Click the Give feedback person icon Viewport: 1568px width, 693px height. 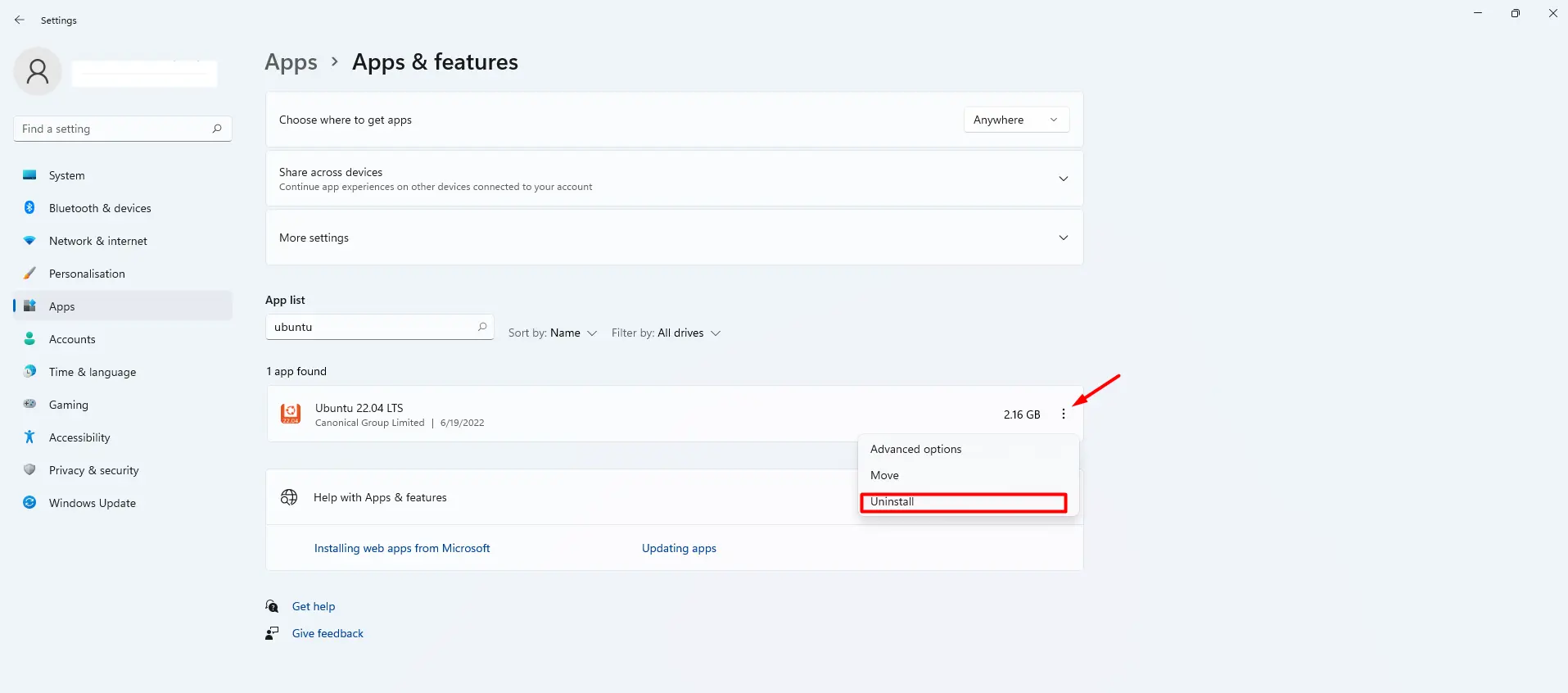(272, 633)
